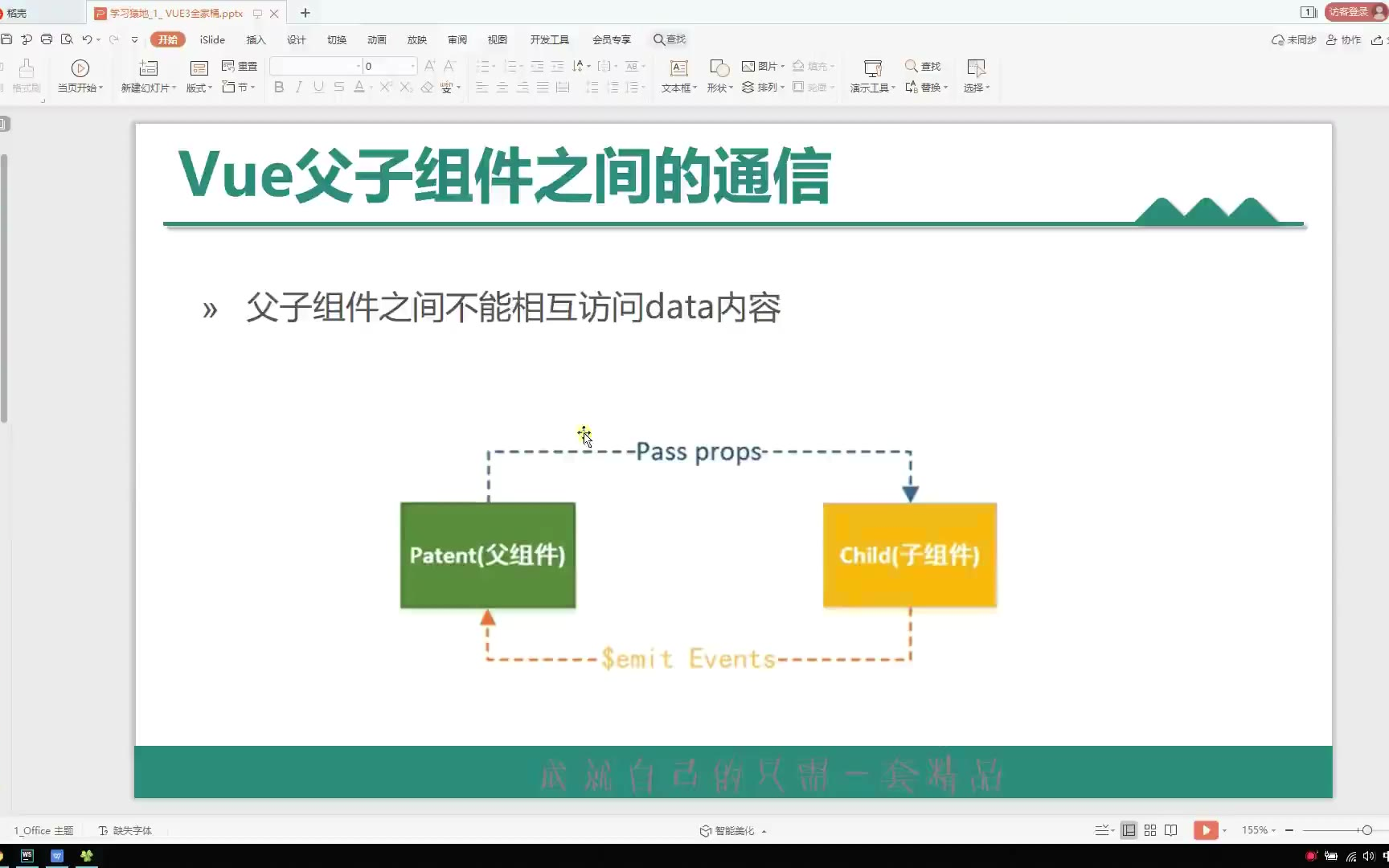Screen dimensions: 1389x868
Task: Justify text alignment
Action: [x=543, y=87]
